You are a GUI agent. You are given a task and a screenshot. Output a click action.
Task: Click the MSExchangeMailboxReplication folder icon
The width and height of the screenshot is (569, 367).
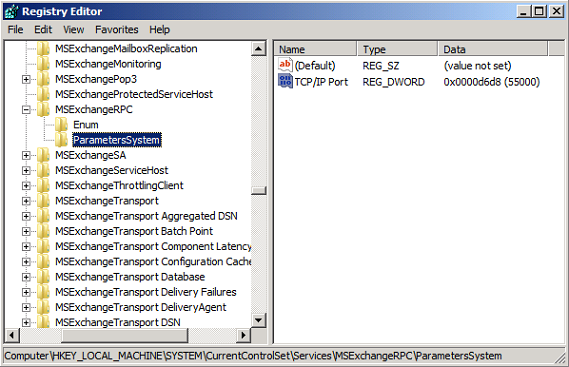point(43,49)
